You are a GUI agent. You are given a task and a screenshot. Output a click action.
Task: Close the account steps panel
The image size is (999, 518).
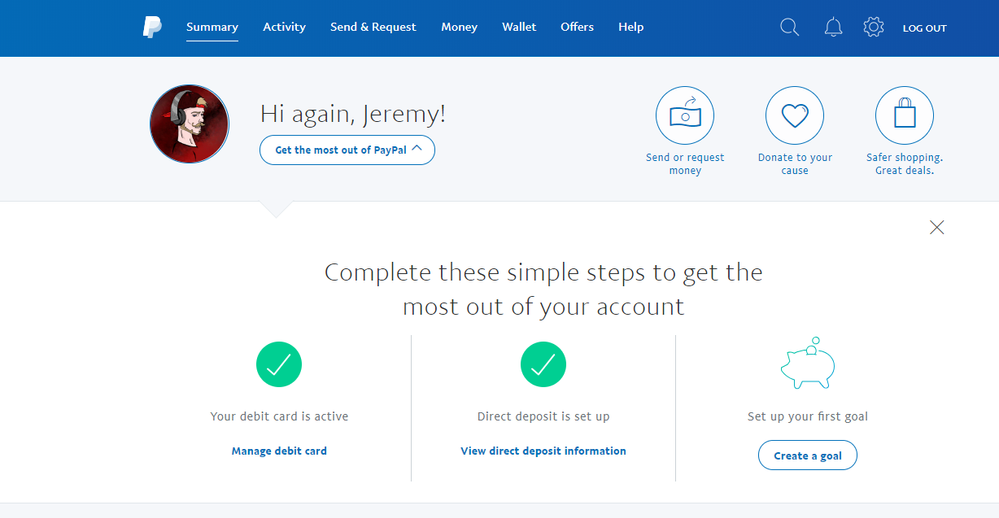pos(937,227)
